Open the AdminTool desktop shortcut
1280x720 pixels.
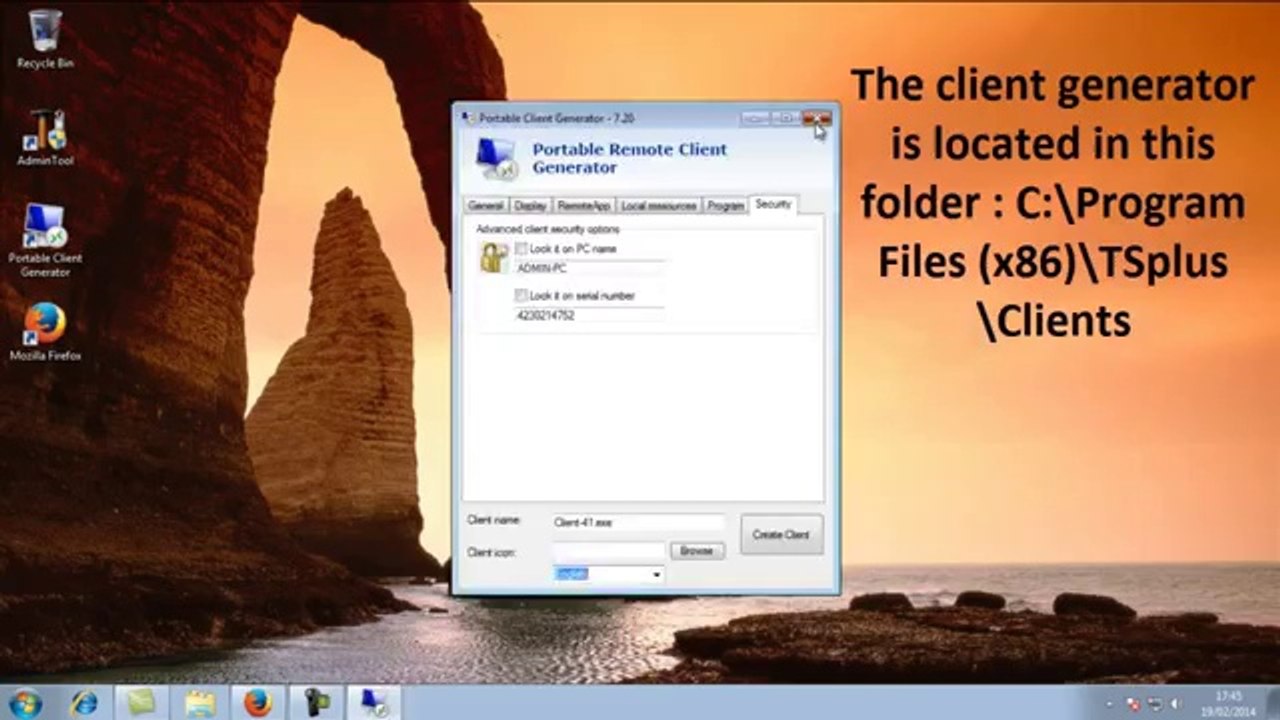(44, 135)
